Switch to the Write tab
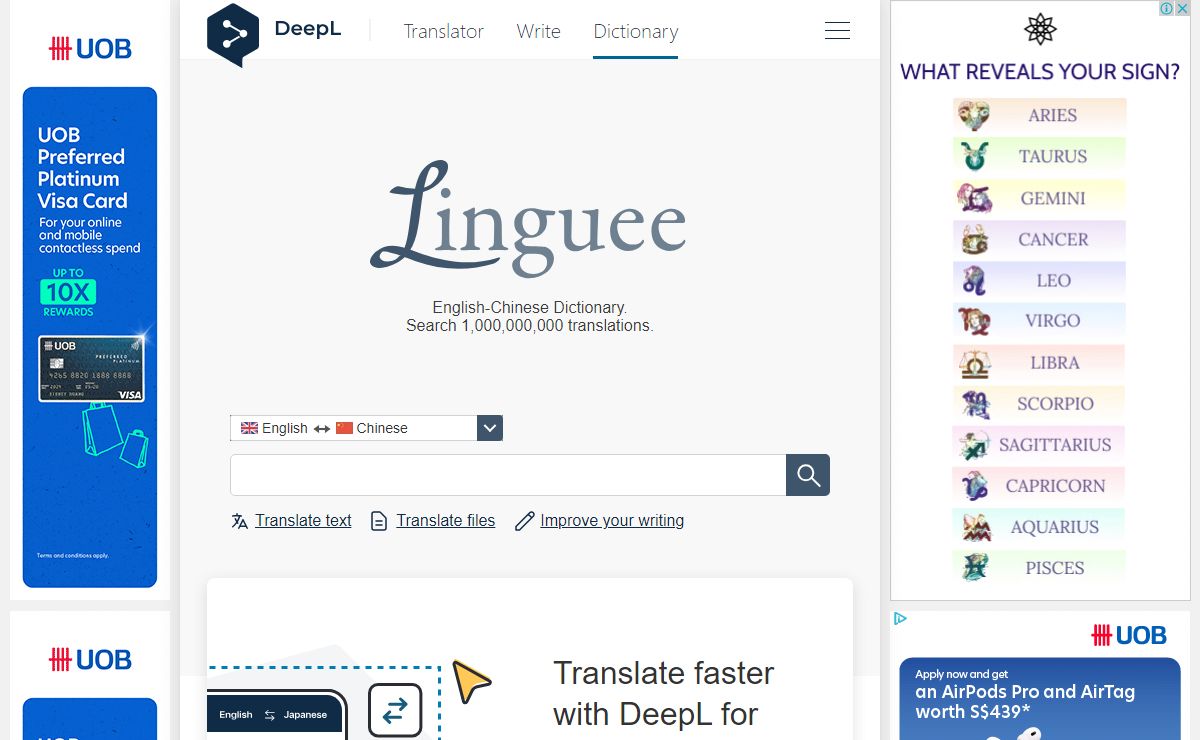 (x=538, y=31)
